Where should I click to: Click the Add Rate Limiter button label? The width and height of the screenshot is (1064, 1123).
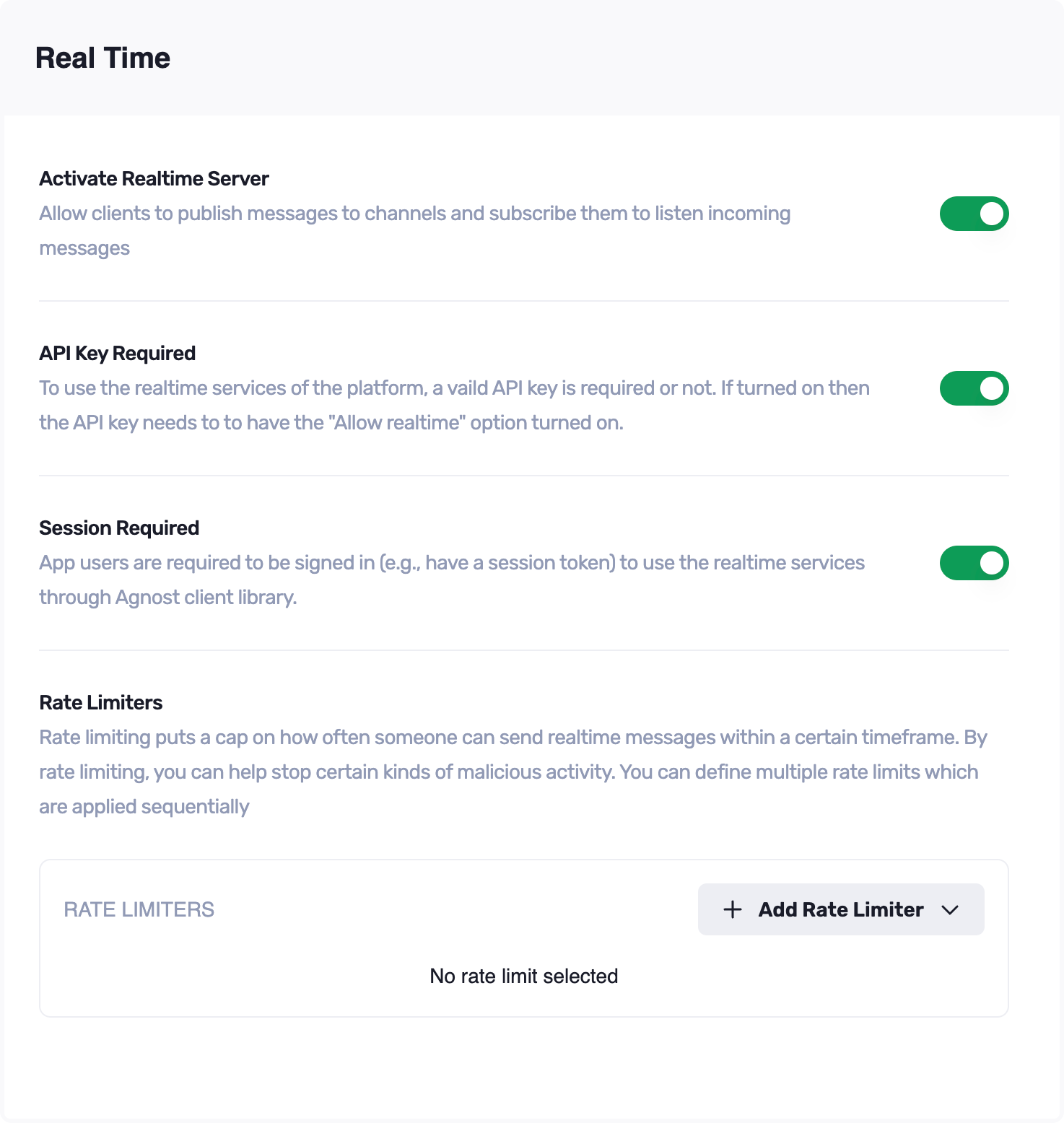(x=840, y=909)
